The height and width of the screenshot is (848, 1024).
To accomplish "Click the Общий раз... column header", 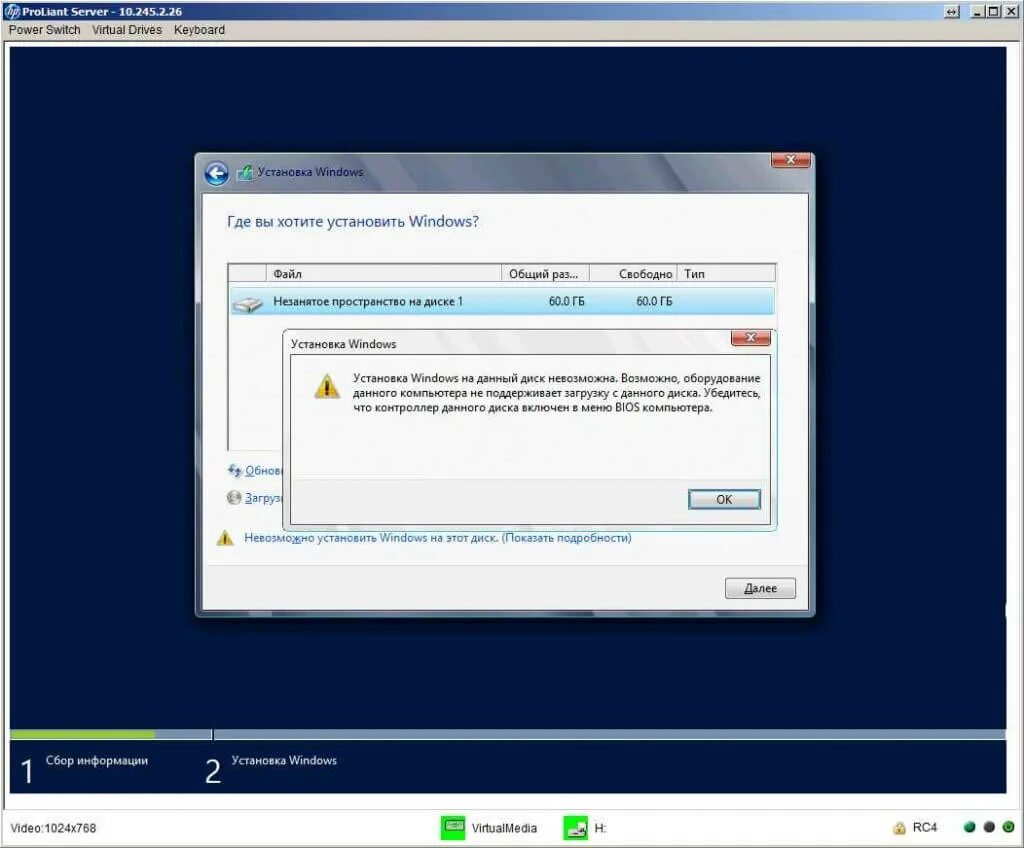I will point(545,274).
